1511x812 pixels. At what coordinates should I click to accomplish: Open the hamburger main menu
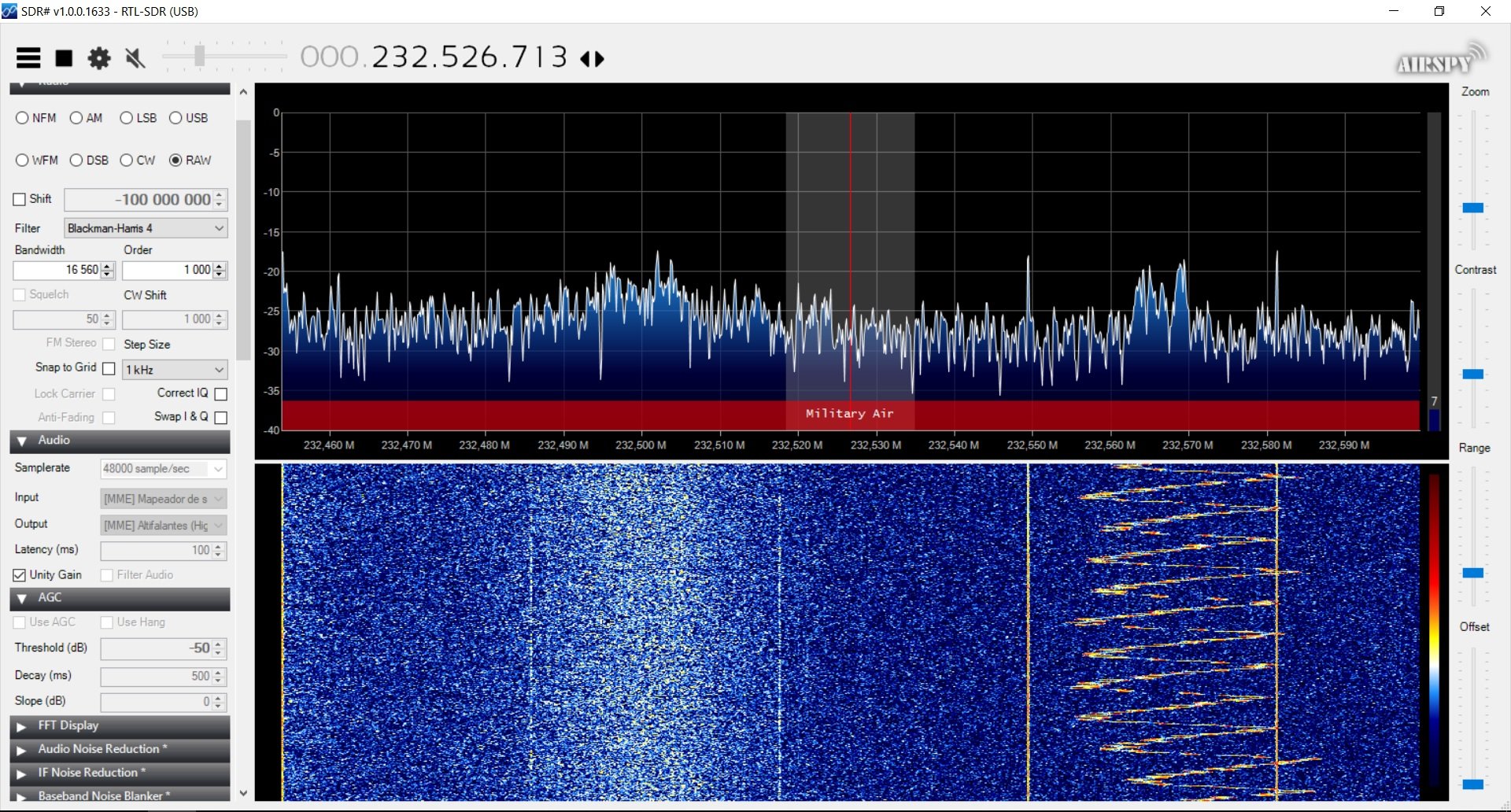[28, 58]
